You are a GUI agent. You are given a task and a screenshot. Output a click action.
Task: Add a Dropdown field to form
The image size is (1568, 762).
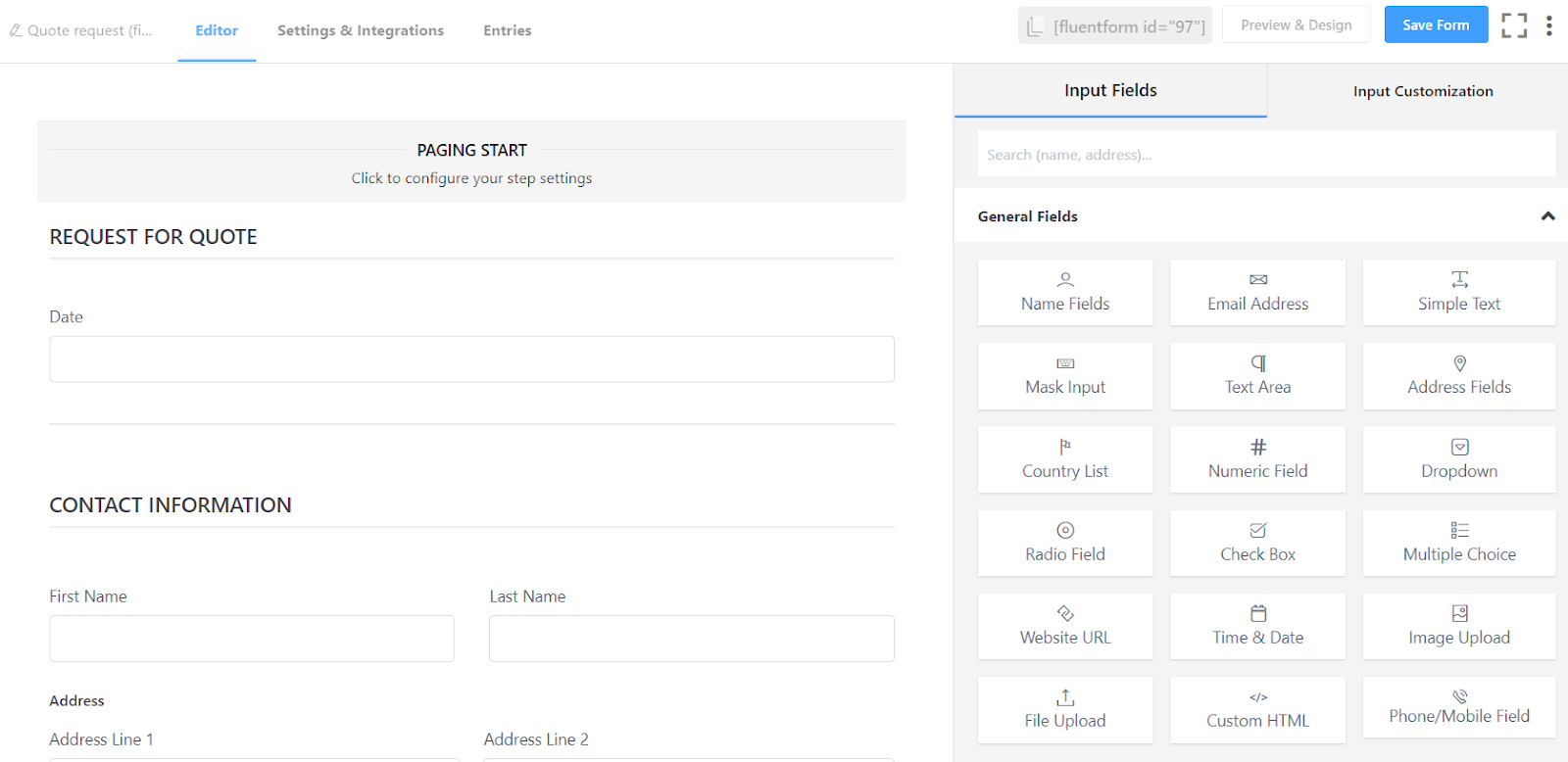(x=1458, y=459)
